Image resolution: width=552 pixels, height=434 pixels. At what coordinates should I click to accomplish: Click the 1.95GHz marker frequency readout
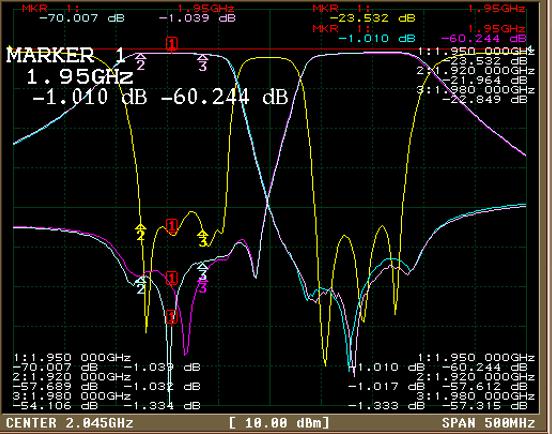click(x=80, y=76)
